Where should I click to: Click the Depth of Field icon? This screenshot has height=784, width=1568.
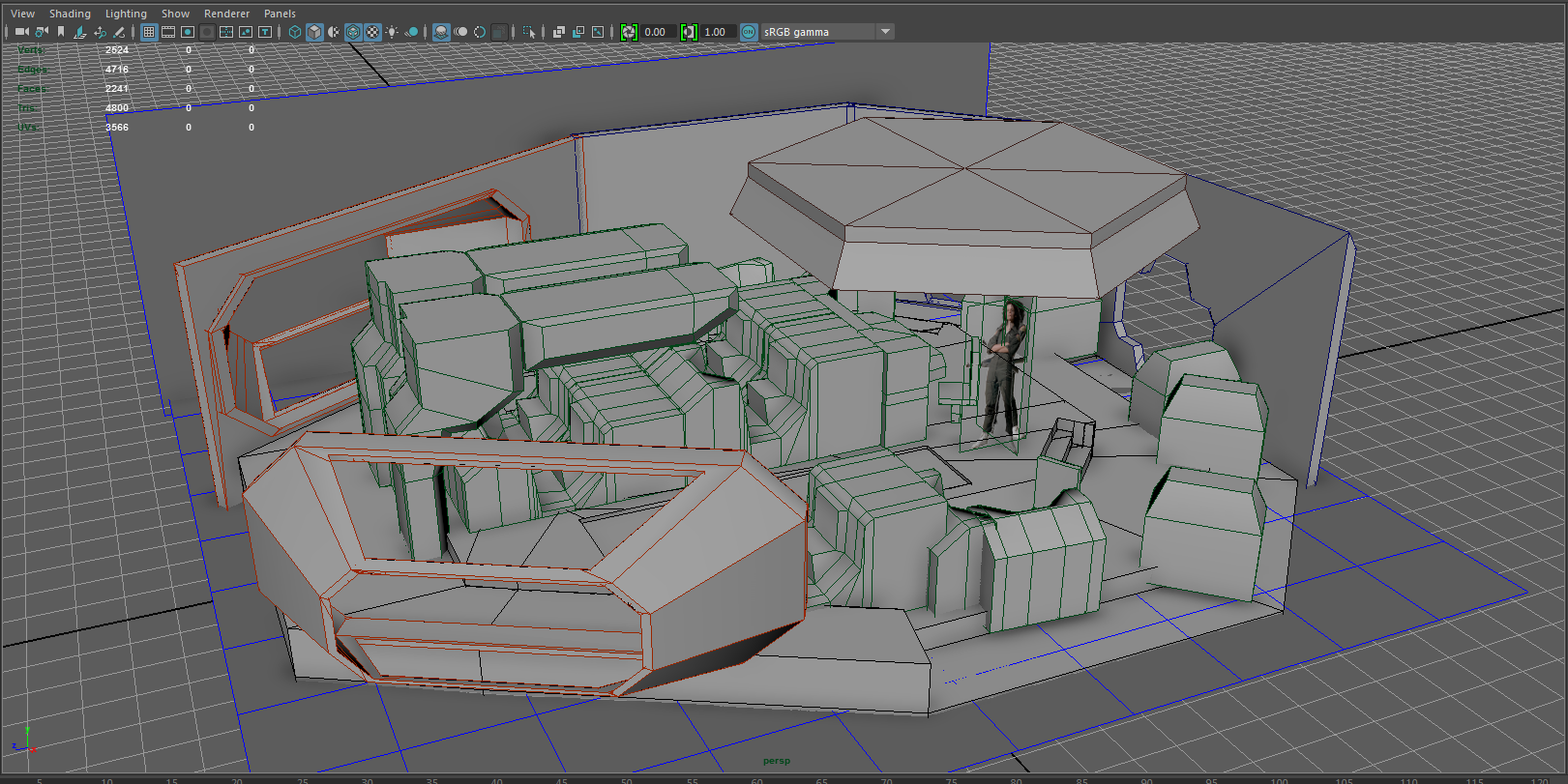pos(499,32)
